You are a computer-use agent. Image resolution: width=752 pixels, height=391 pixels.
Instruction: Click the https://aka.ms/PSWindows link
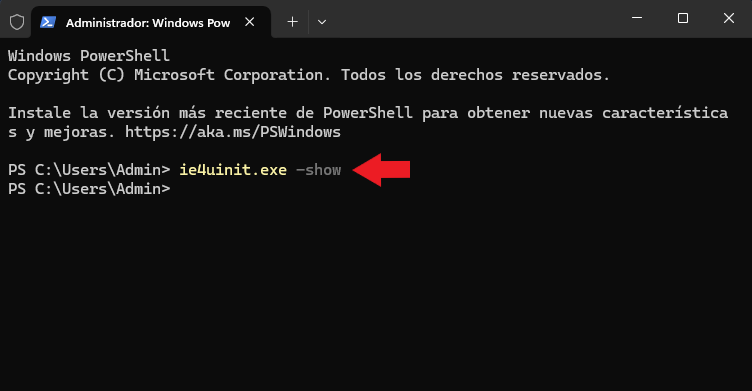click(233, 132)
